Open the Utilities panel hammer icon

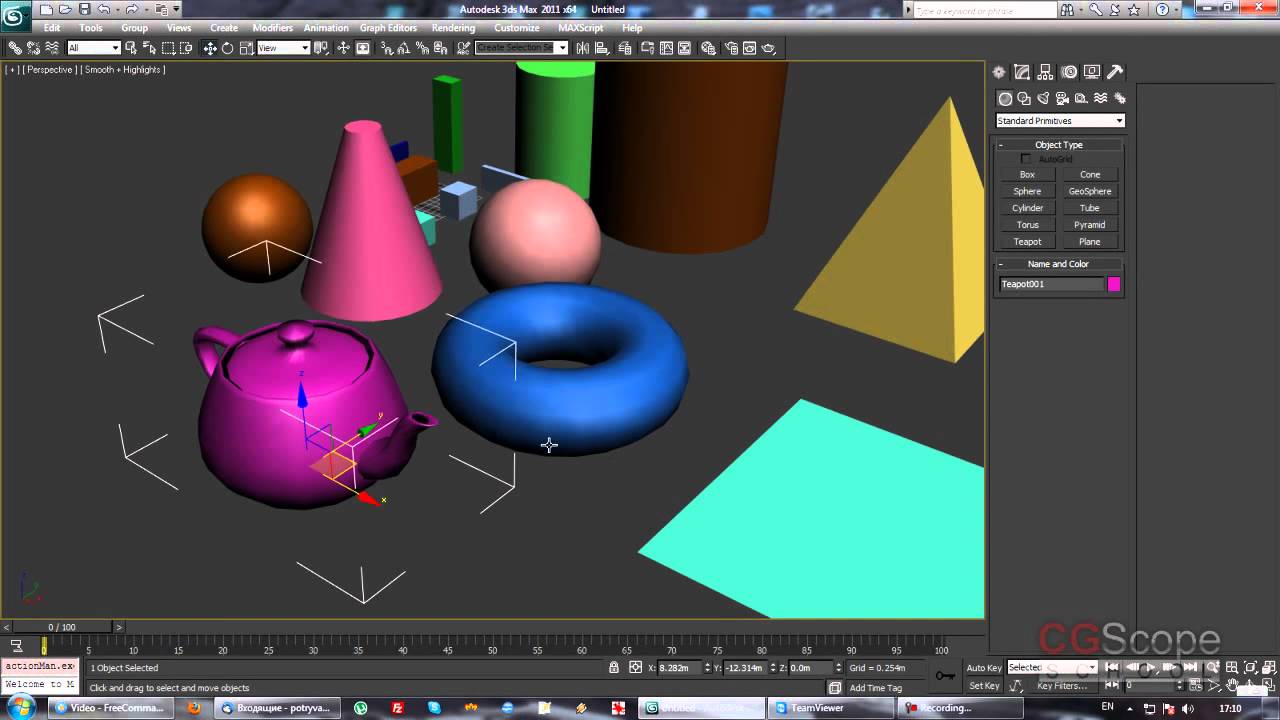coord(1115,72)
